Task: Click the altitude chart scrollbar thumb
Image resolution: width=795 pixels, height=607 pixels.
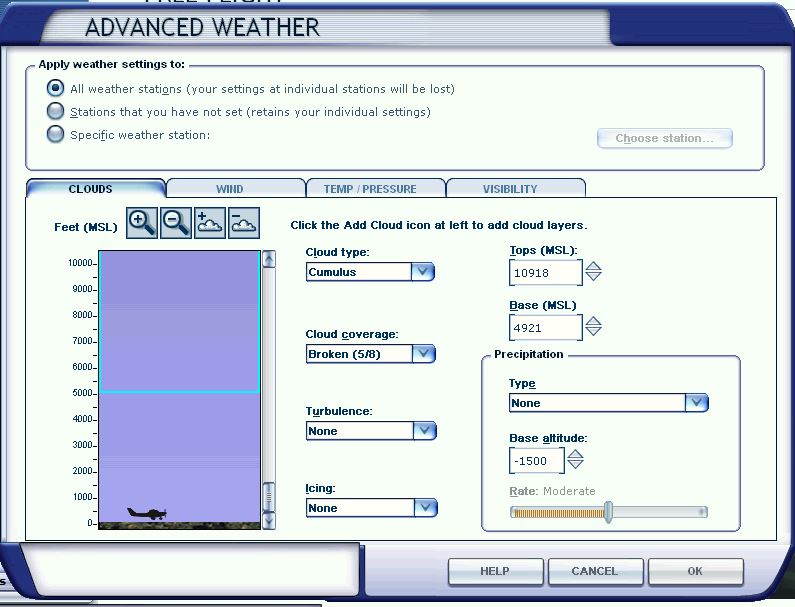Action: coord(269,497)
